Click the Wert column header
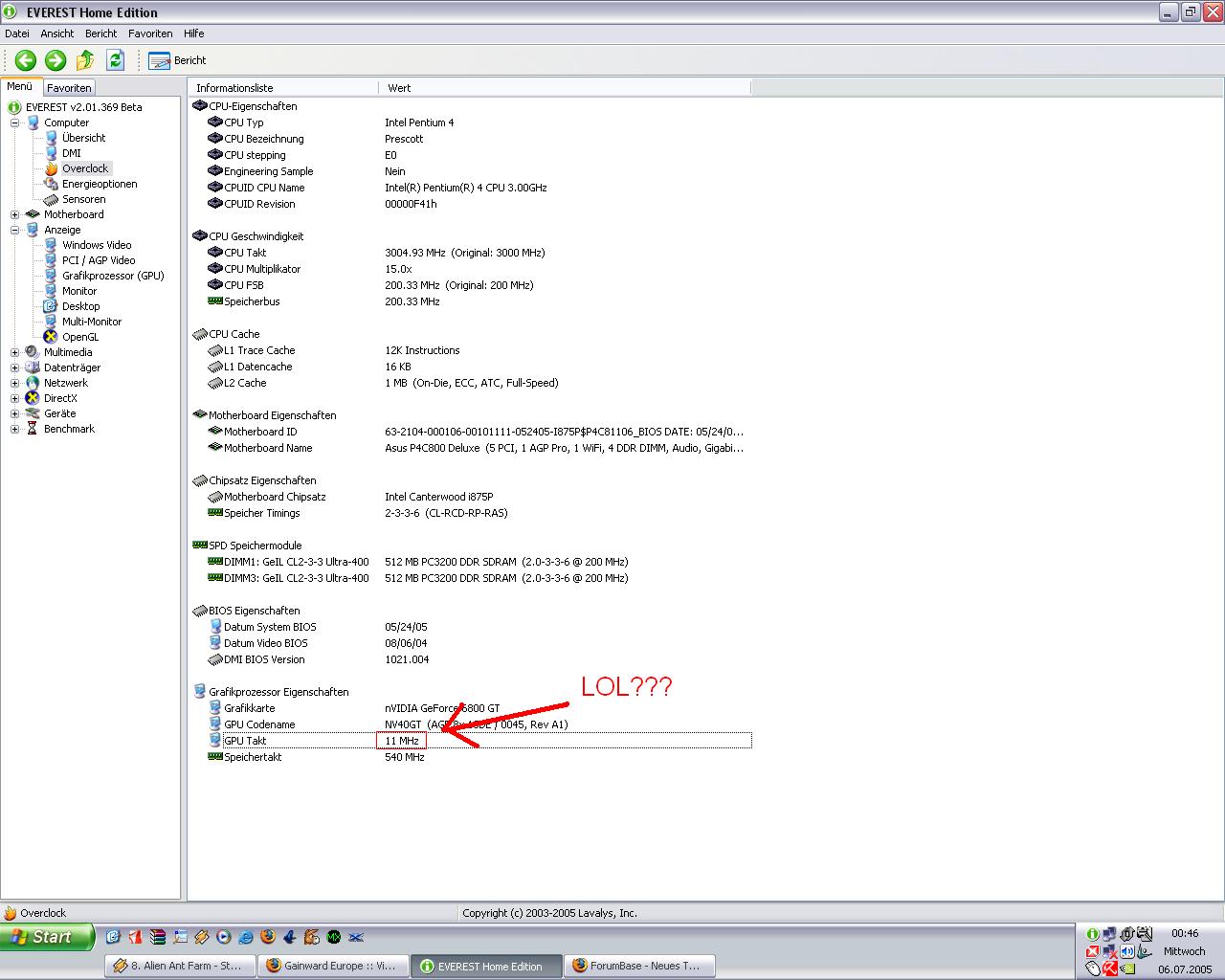Image resolution: width=1225 pixels, height=980 pixels. pos(565,88)
